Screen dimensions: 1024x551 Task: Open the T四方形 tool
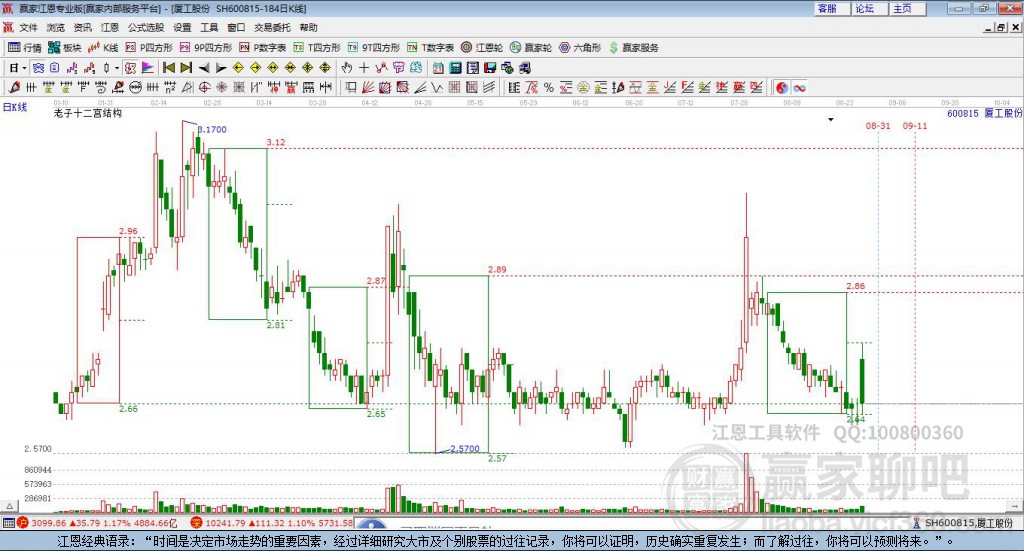click(x=317, y=48)
